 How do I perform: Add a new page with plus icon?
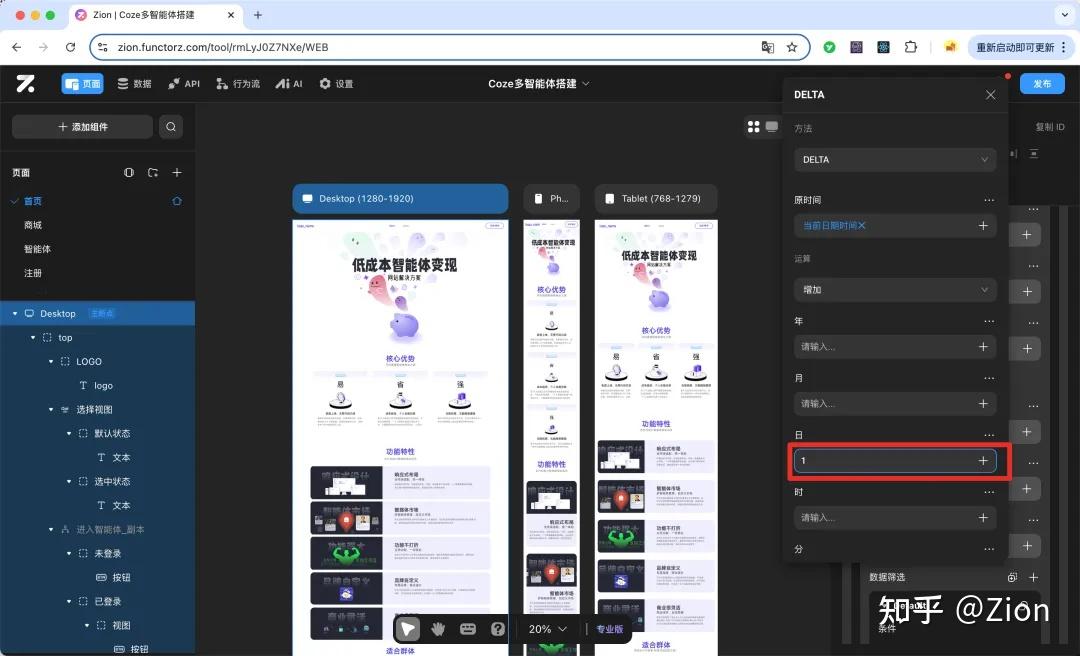(x=177, y=172)
